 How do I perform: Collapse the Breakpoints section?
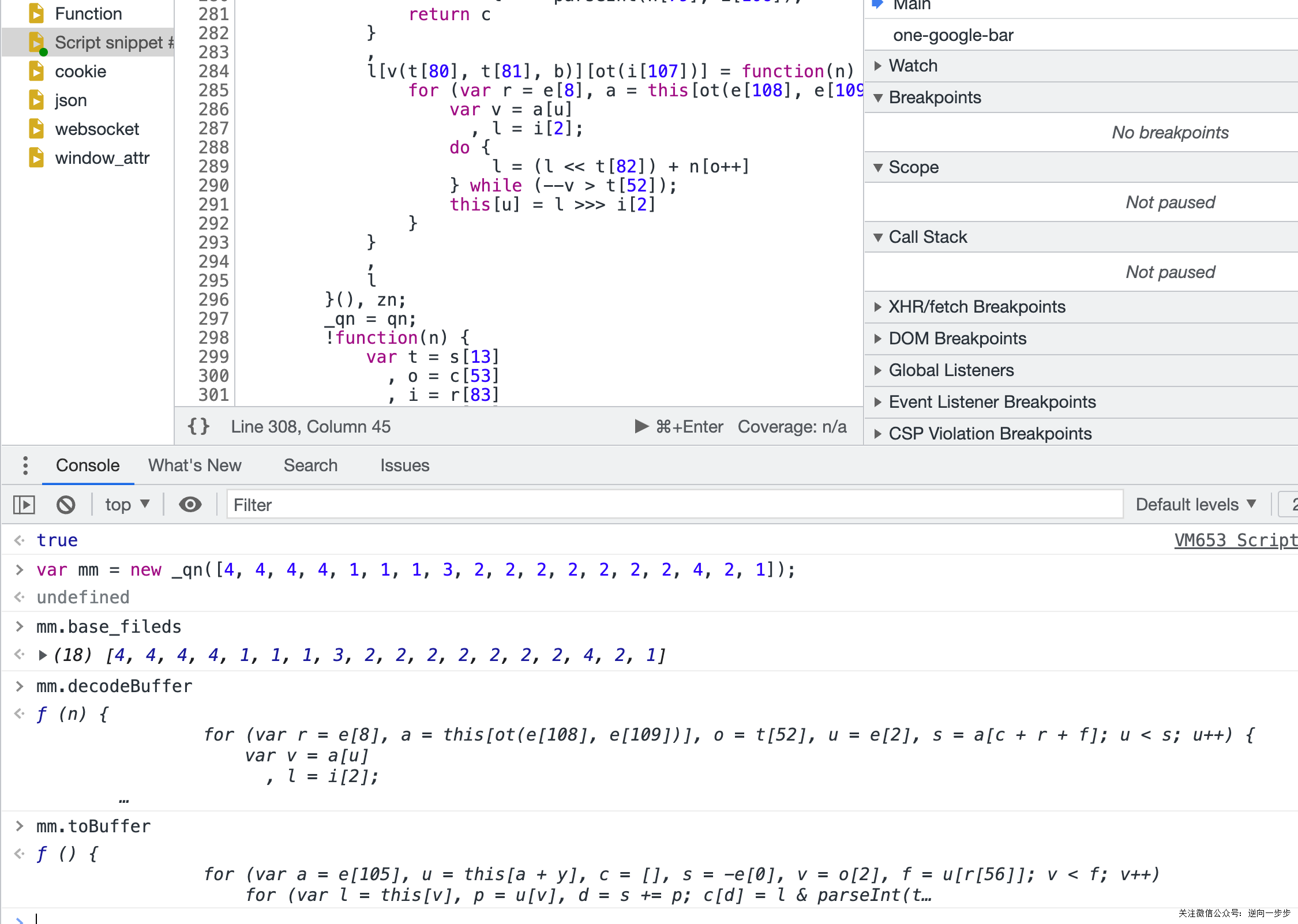[934, 97]
